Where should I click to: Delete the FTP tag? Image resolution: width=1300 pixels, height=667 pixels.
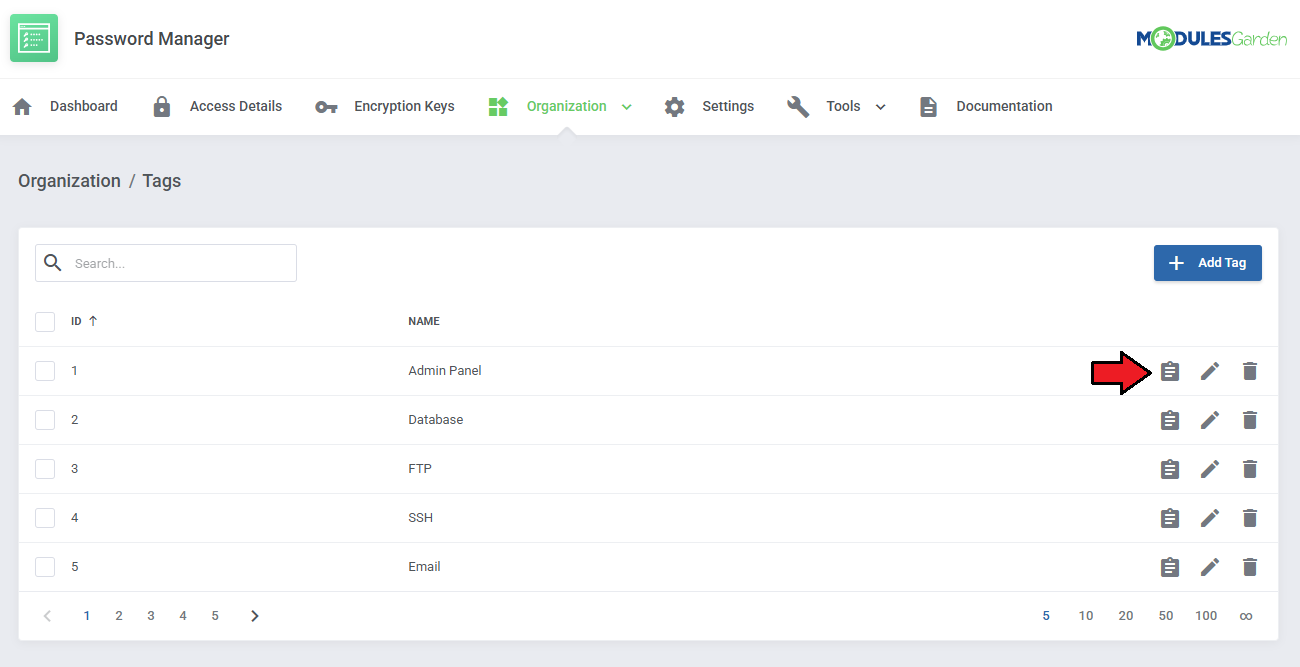(1249, 469)
